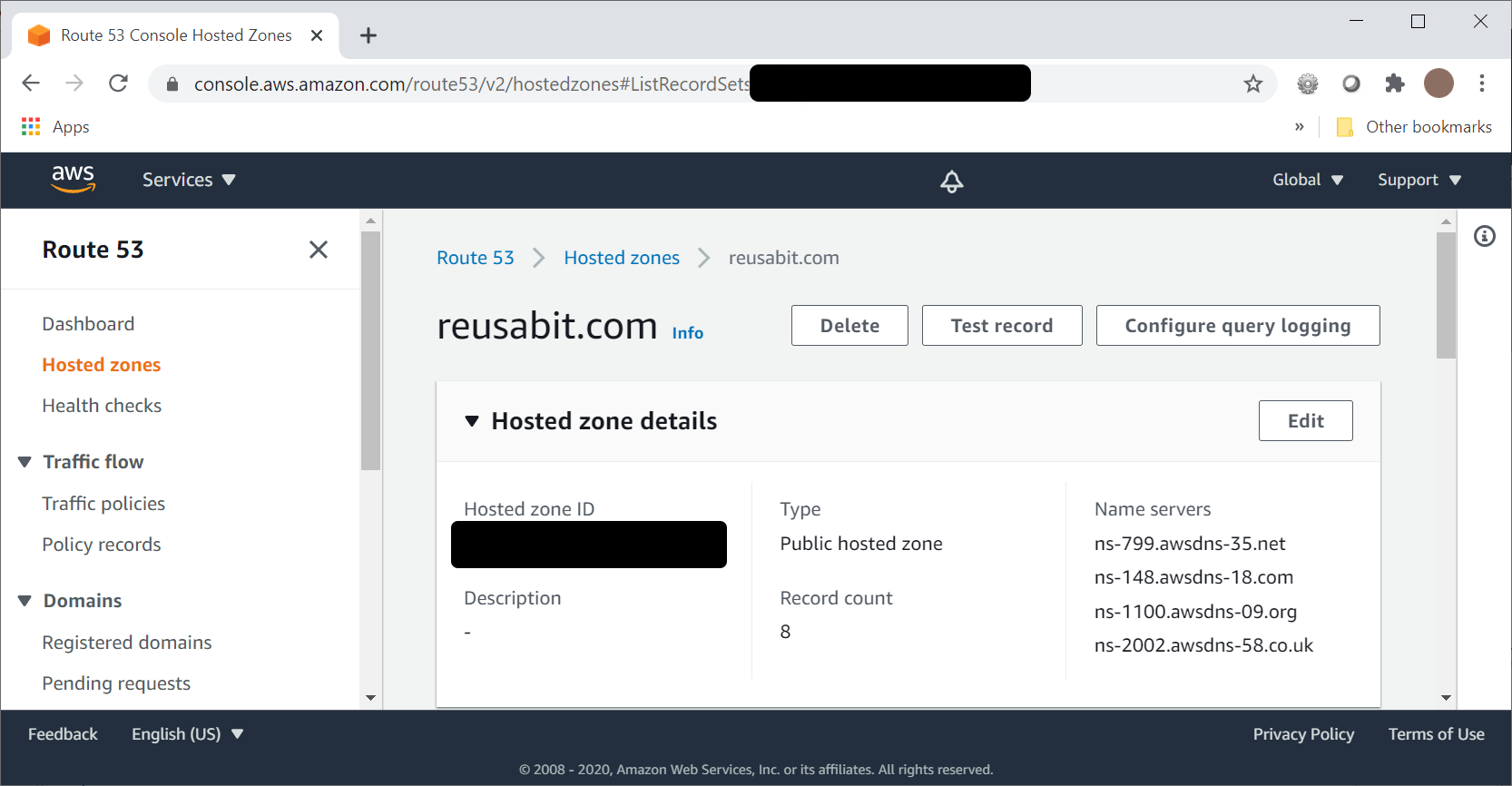The width and height of the screenshot is (1512, 786).
Task: Click the Route 53 breadcrumb link
Action: pyautogui.click(x=476, y=258)
